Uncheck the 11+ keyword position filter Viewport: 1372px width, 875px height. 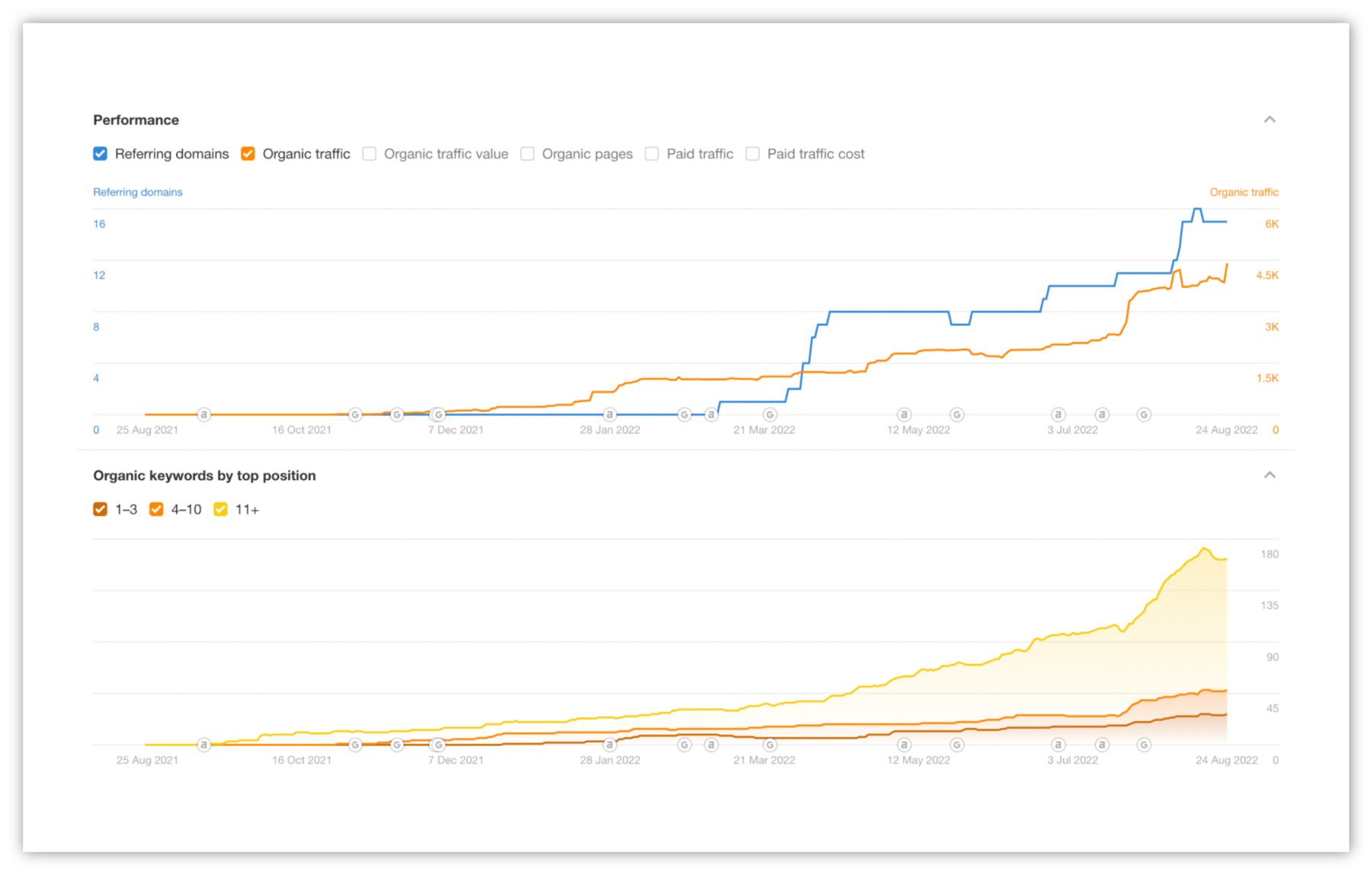220,509
